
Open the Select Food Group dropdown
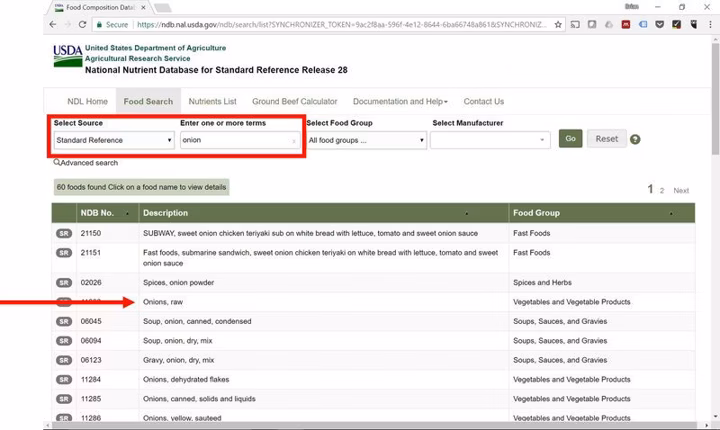pos(366,140)
